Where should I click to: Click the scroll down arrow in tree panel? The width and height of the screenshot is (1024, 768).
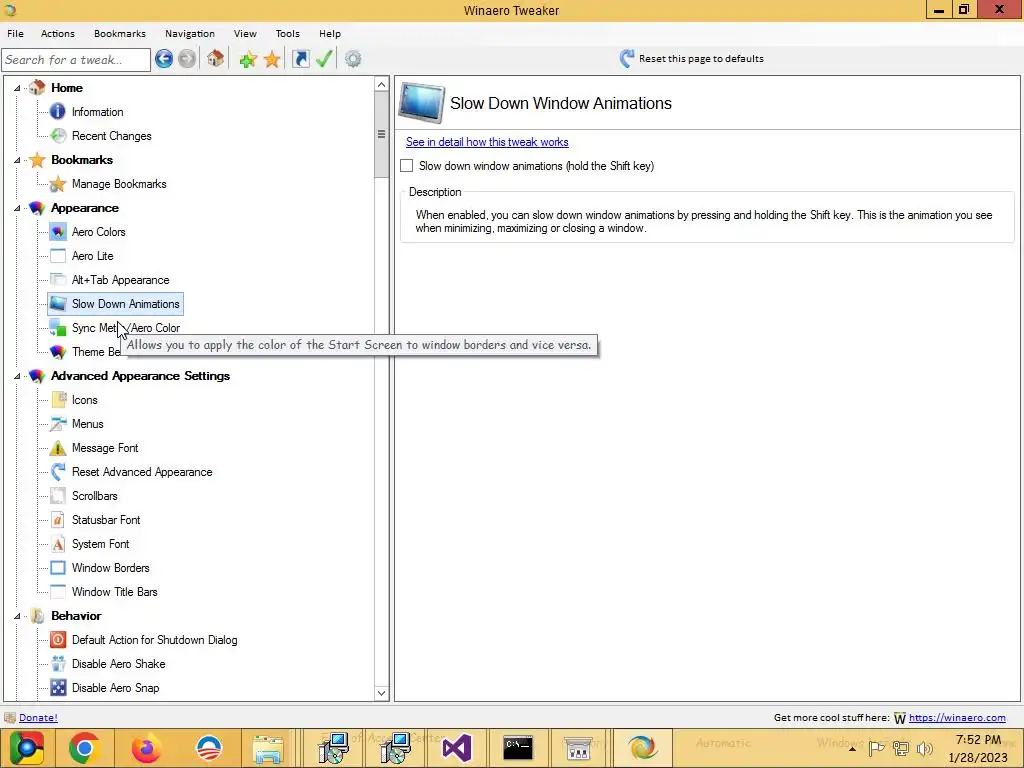pos(381,693)
